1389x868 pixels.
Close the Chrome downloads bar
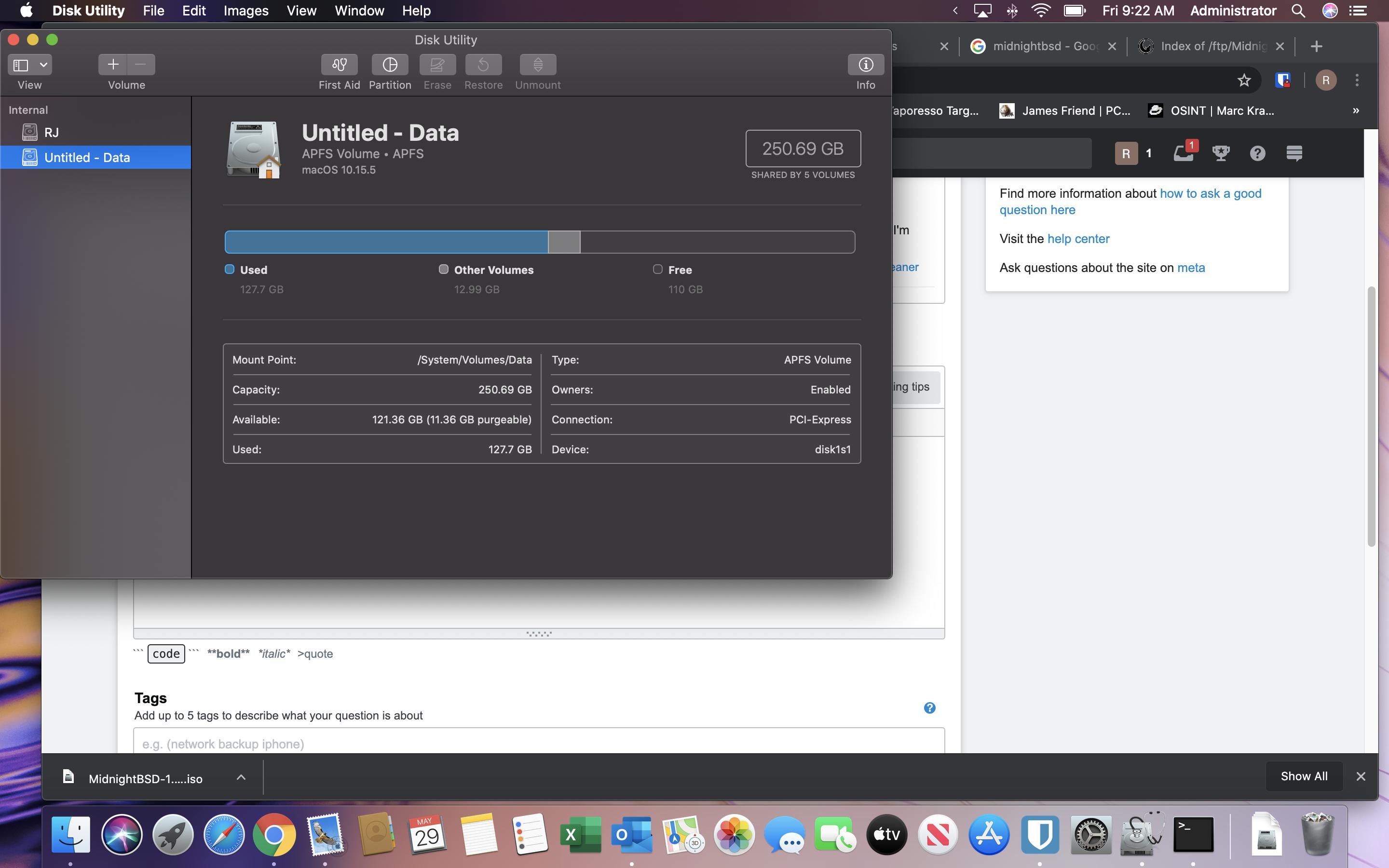coord(1360,776)
